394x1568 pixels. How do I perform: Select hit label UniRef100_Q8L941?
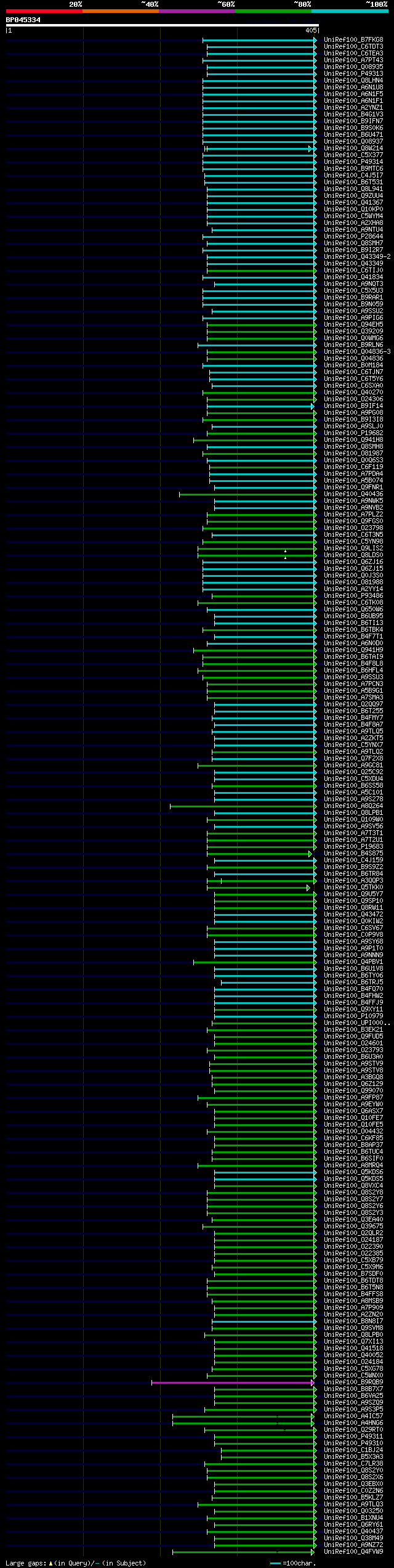[x=353, y=189]
